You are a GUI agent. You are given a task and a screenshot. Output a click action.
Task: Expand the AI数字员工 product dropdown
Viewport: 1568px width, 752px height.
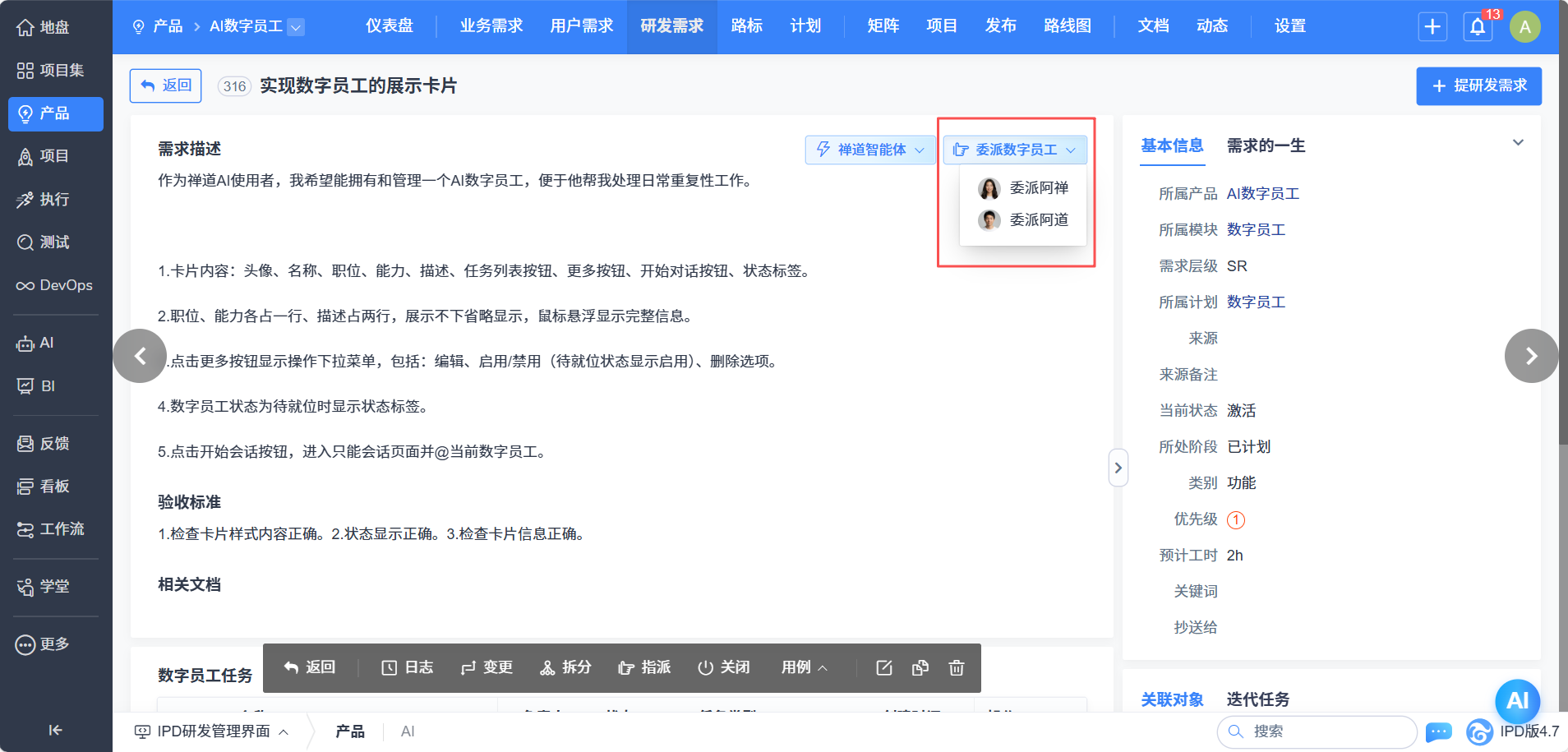click(296, 27)
